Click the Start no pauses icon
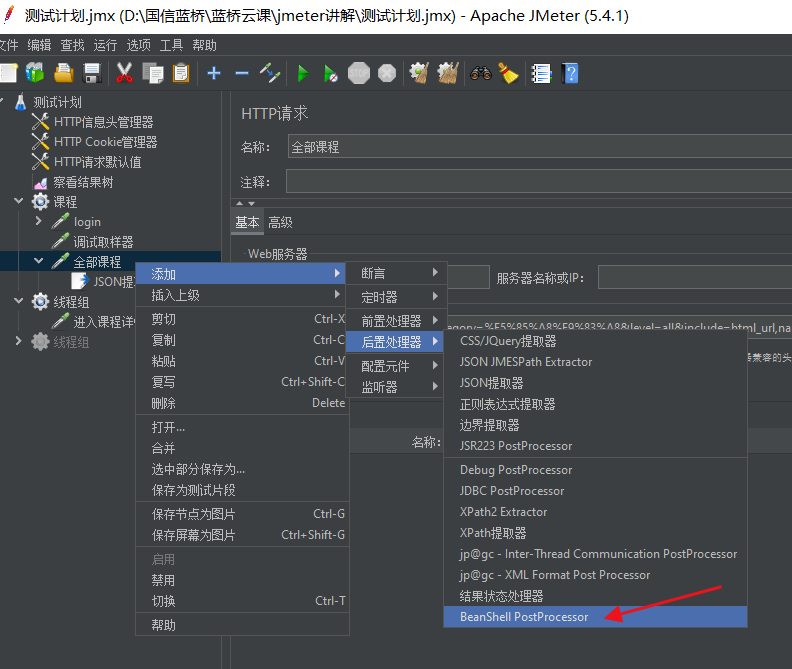 coord(330,74)
